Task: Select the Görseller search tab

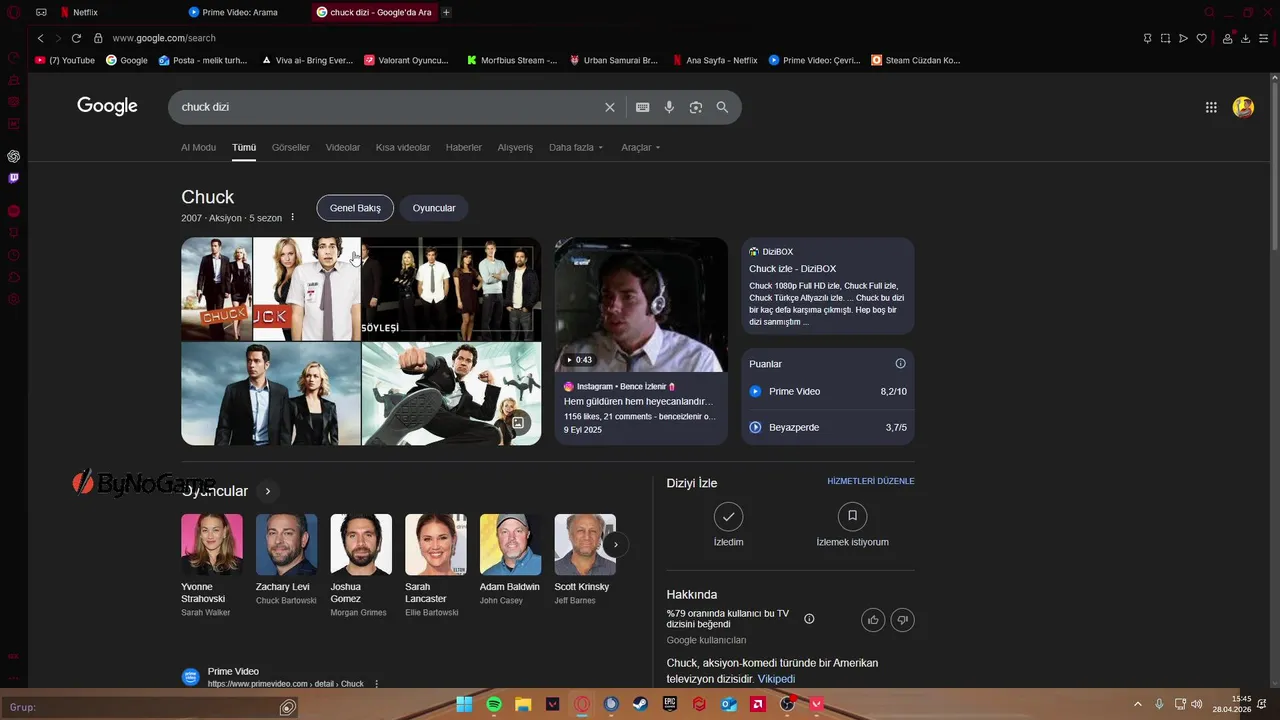Action: pos(291,147)
